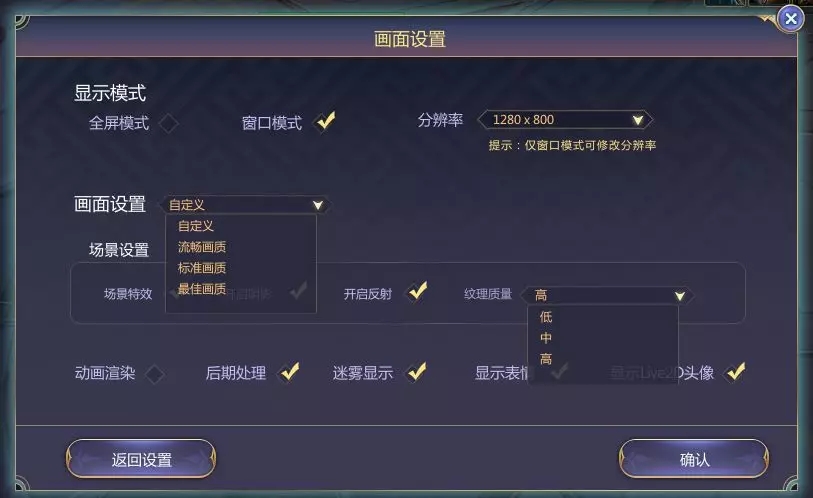Click the 确认 button
The image size is (813, 498).
694,459
